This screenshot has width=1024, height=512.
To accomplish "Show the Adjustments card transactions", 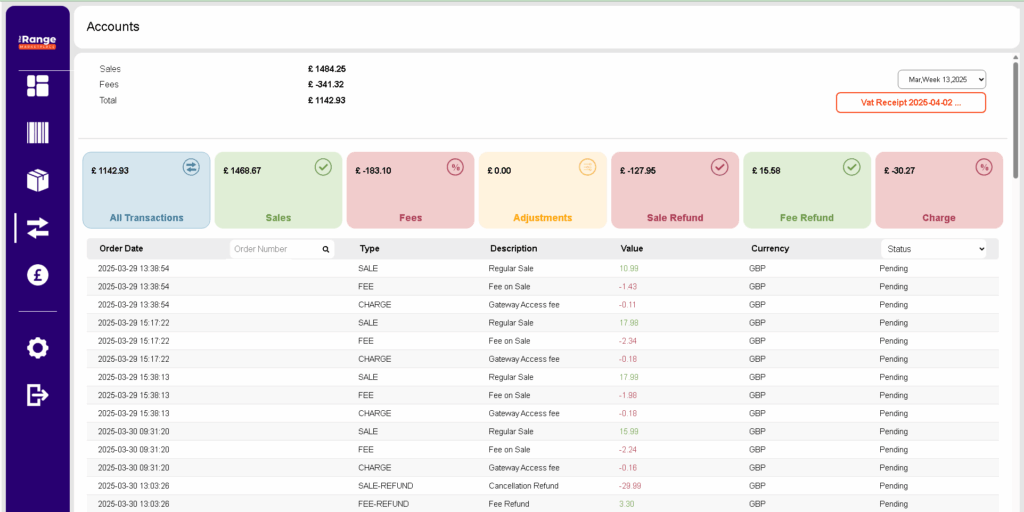I will [542, 190].
